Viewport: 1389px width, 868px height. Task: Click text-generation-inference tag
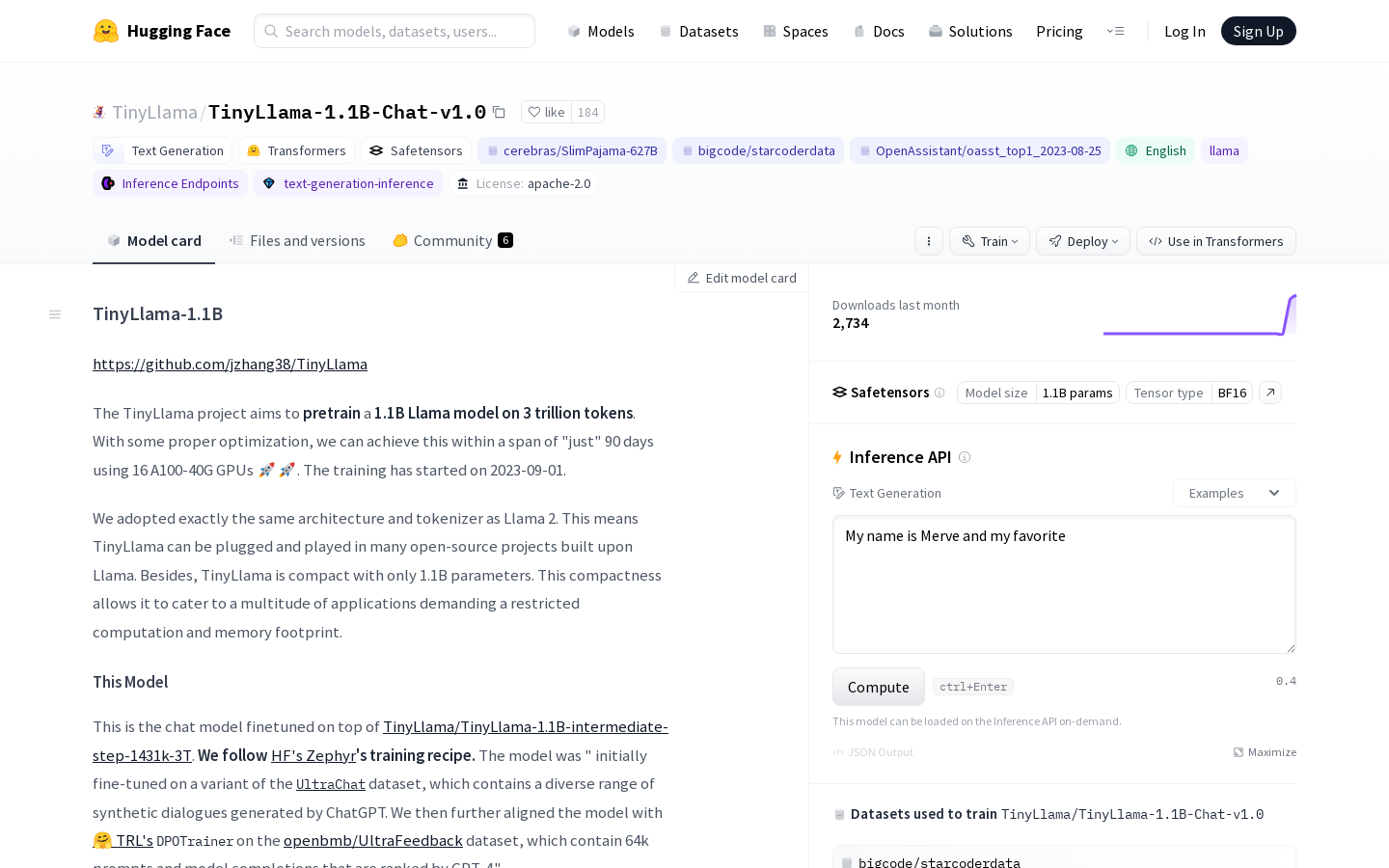tap(348, 183)
